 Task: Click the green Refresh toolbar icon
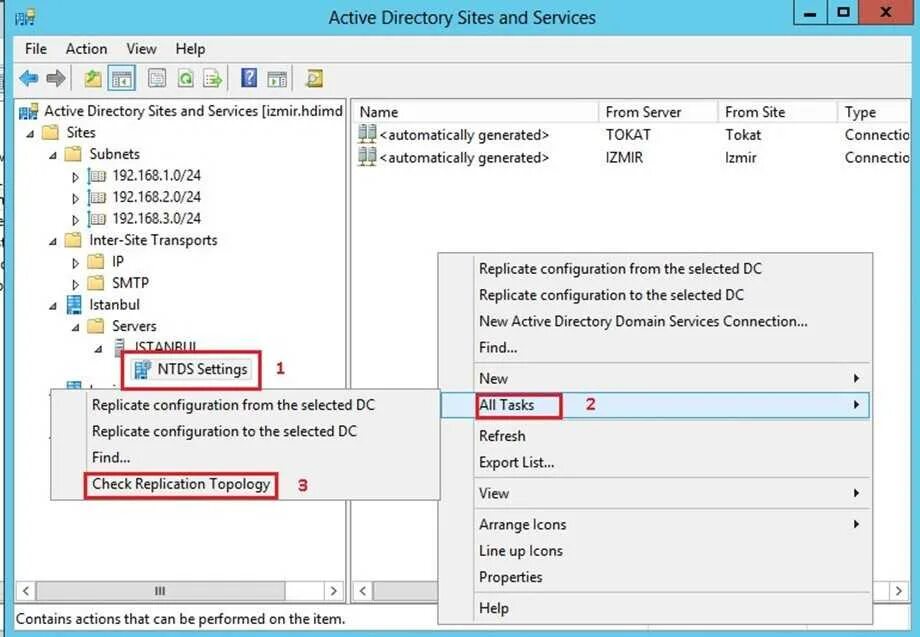coord(185,78)
